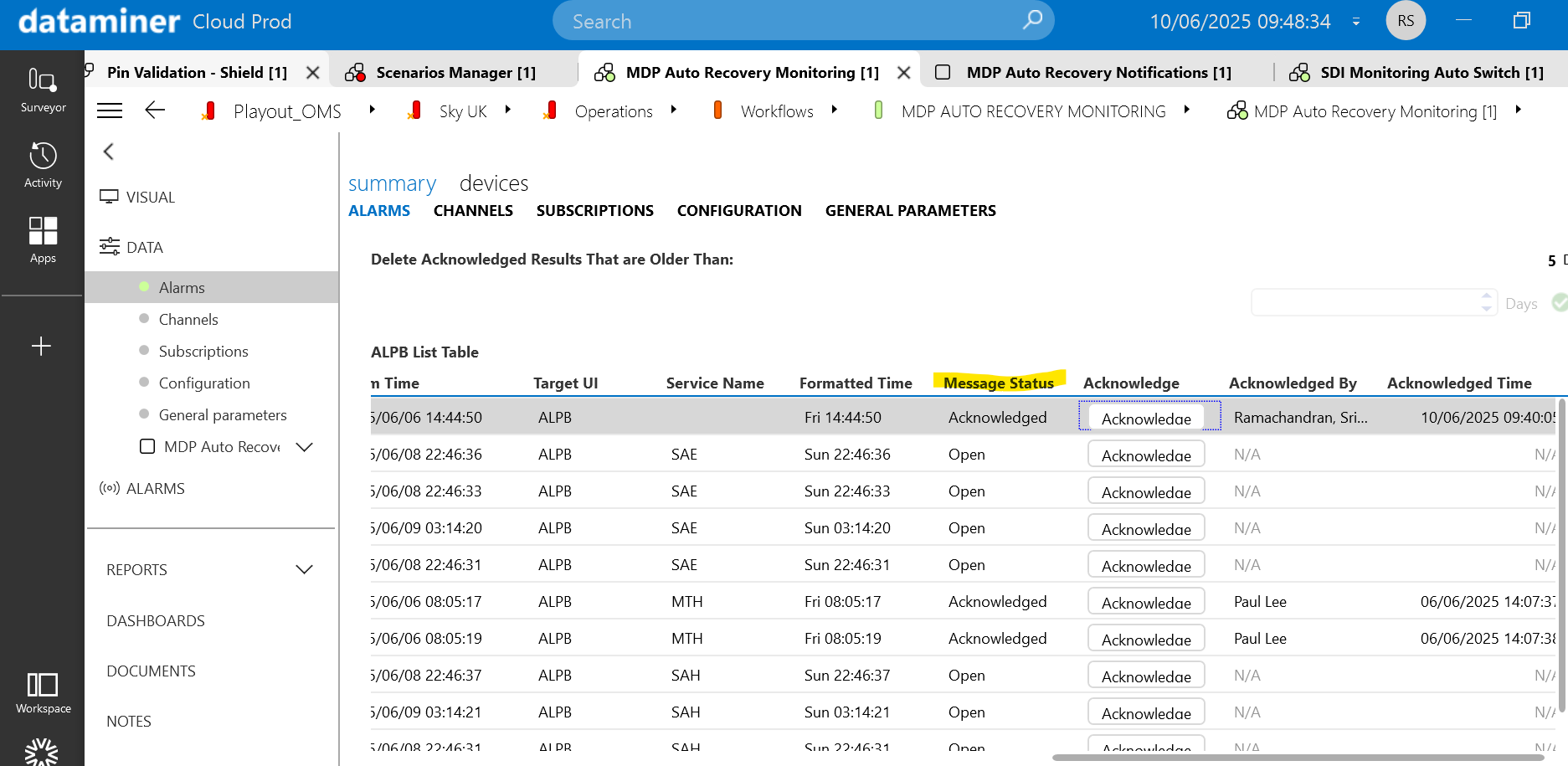
Task: Click the RS user avatar
Action: tap(1406, 21)
